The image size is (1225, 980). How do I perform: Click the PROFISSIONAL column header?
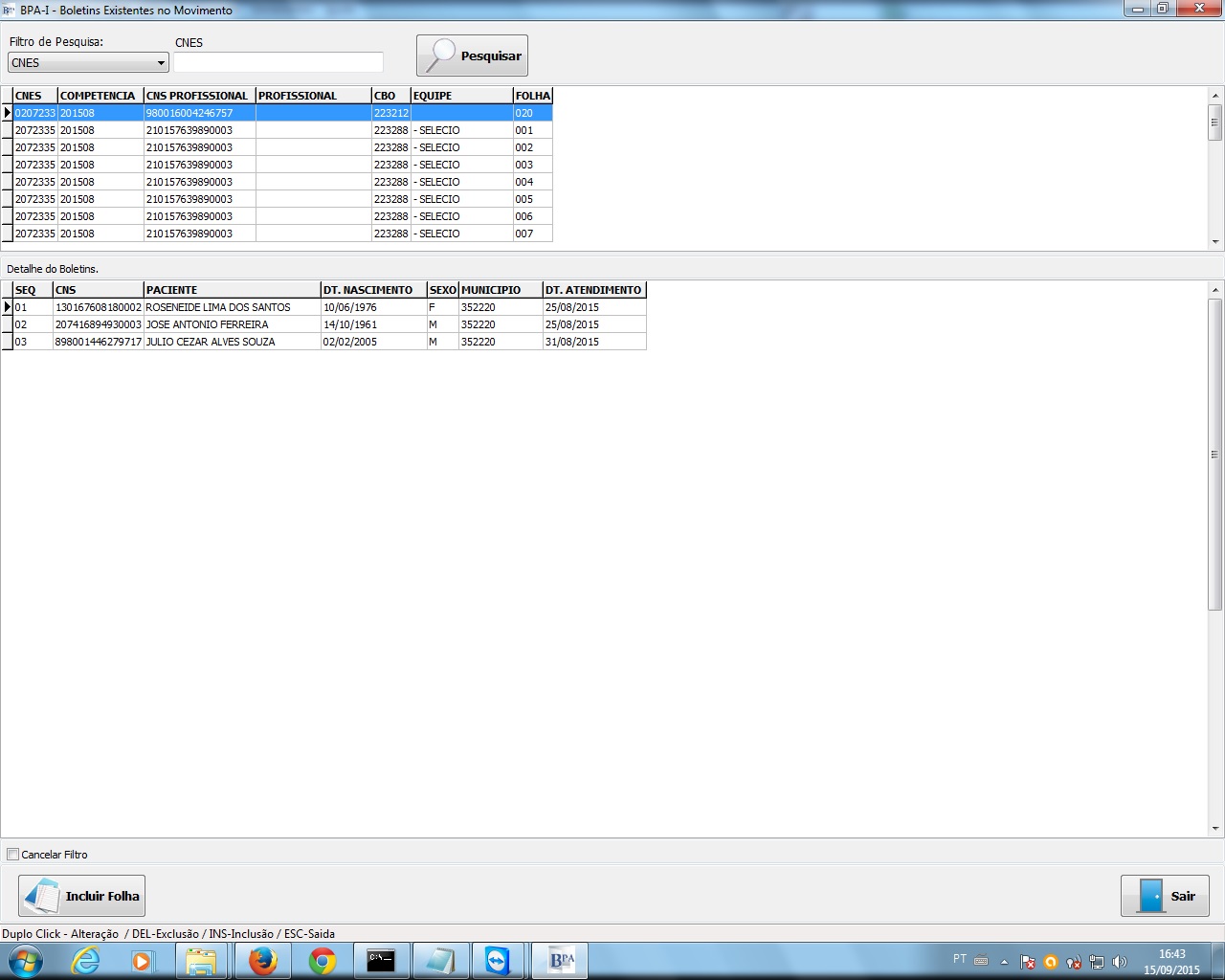(x=314, y=96)
